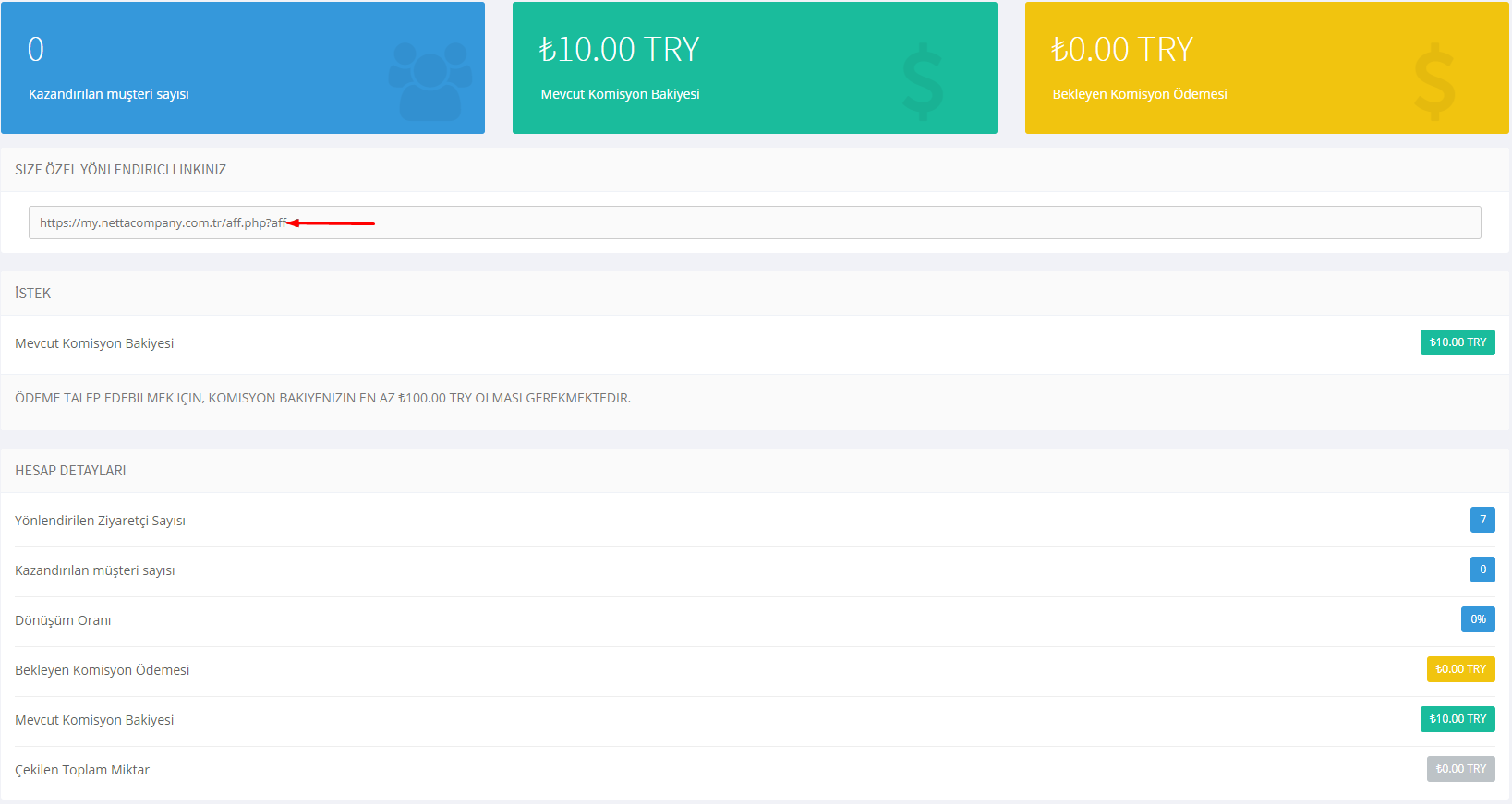Viewport: 1512px width, 804px height.
Task: Click green ₺10.00 TRY badge in Hesap Detayları
Action: click(1458, 719)
